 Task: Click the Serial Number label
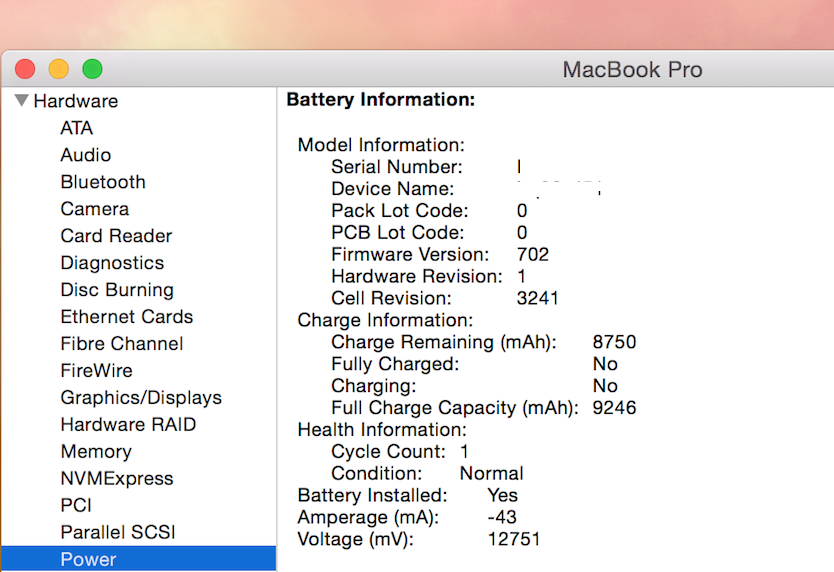[x=397, y=167]
